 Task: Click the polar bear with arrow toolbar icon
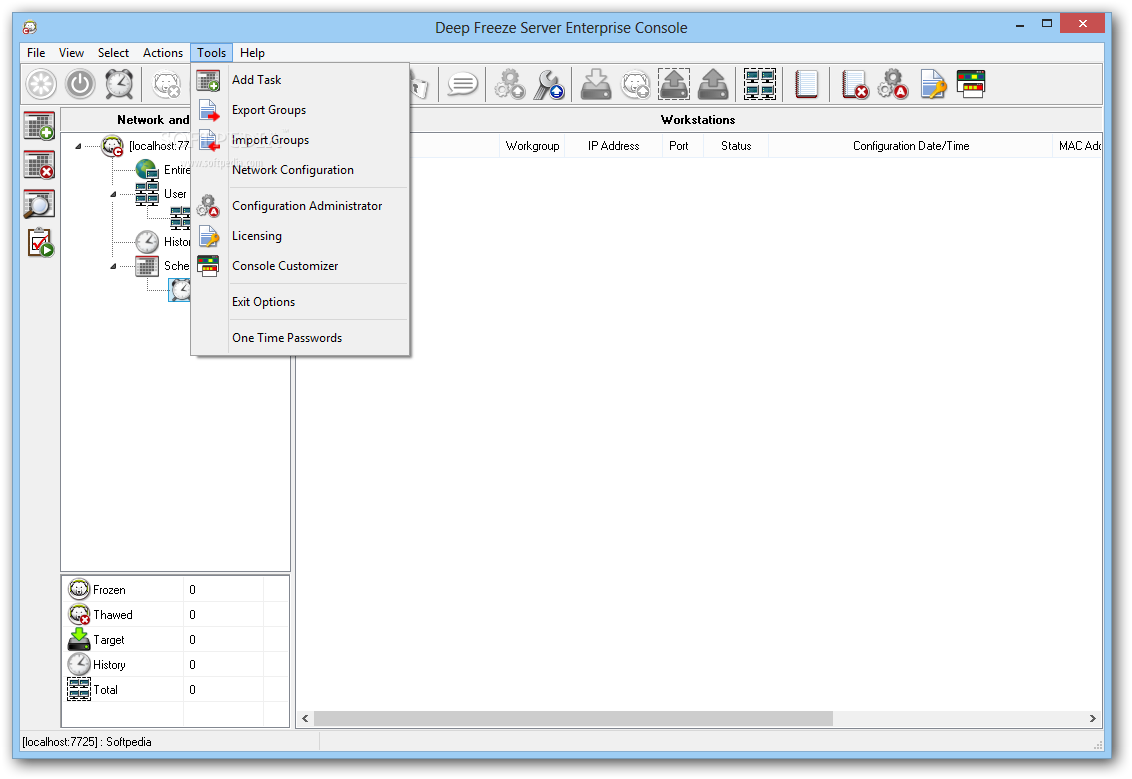(x=636, y=84)
